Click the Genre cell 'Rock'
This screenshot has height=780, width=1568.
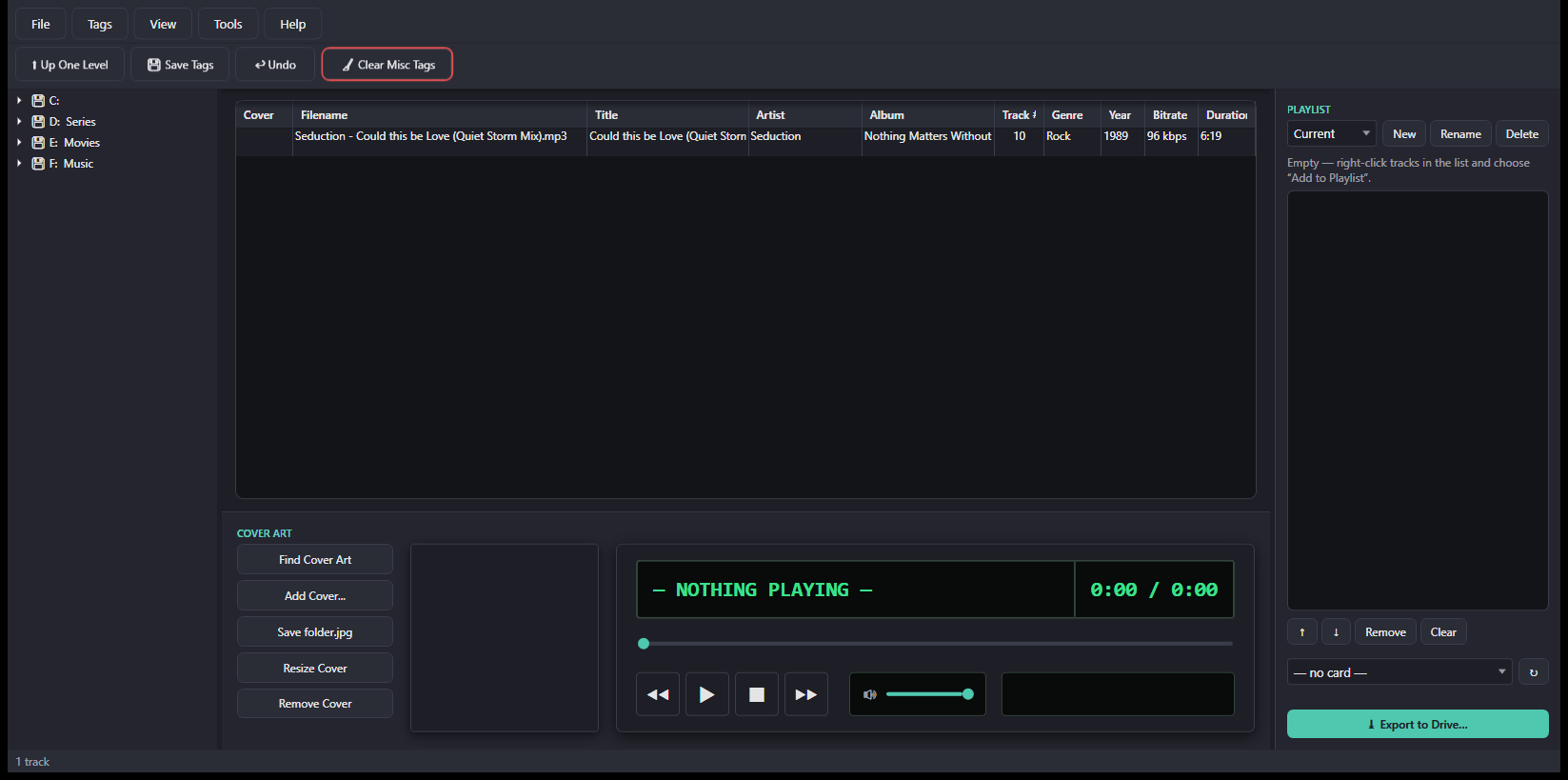pos(1059,136)
